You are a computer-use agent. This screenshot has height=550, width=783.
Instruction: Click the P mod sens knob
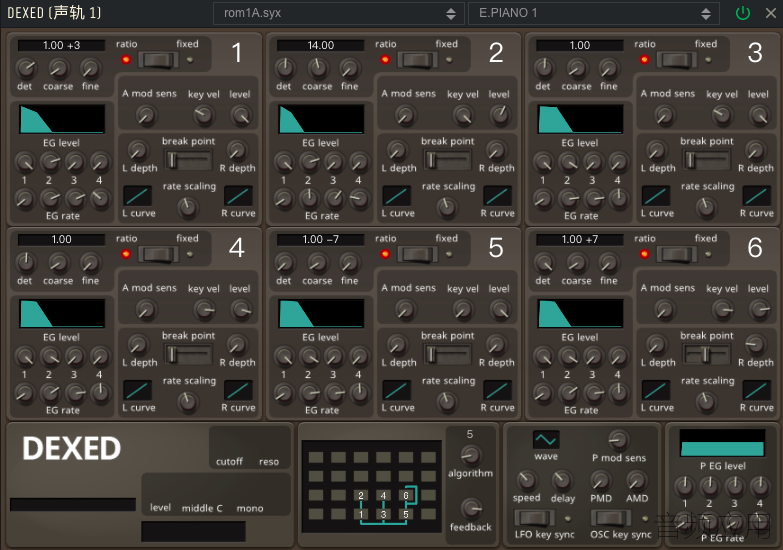pos(618,440)
